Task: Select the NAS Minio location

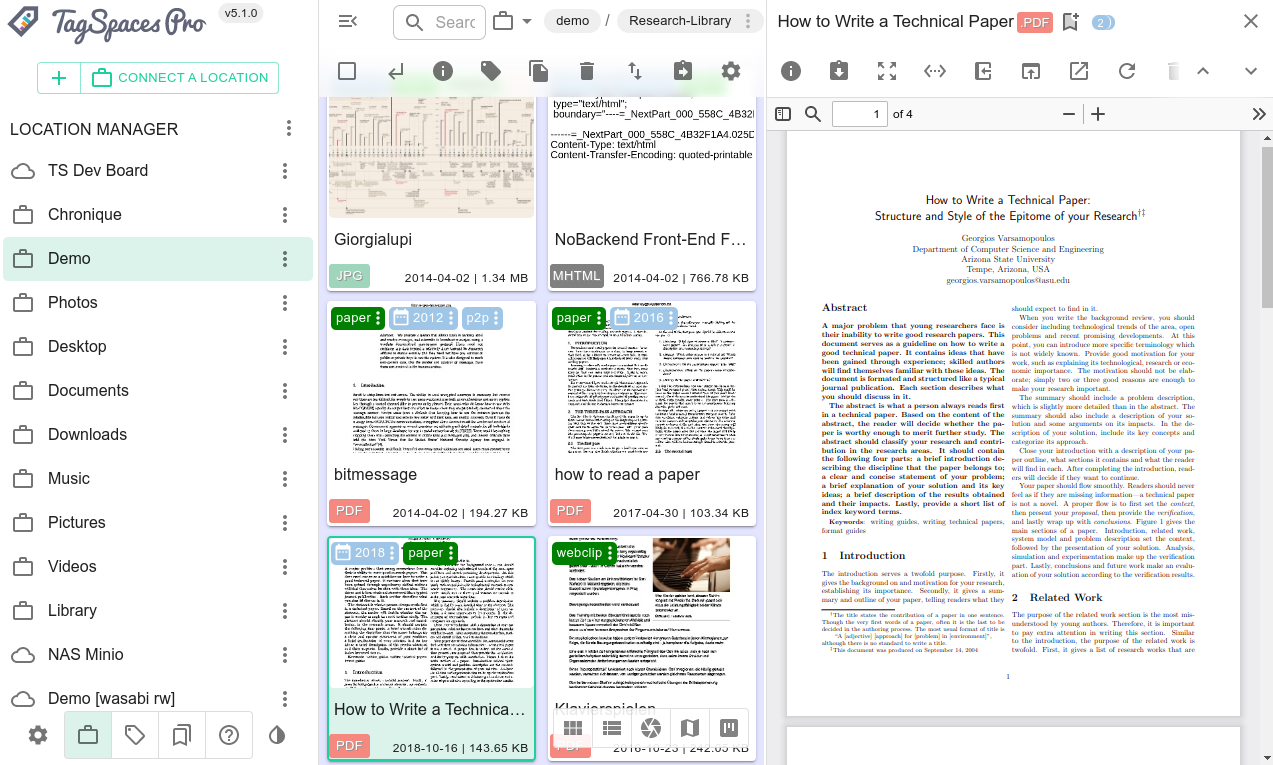Action: [158, 655]
